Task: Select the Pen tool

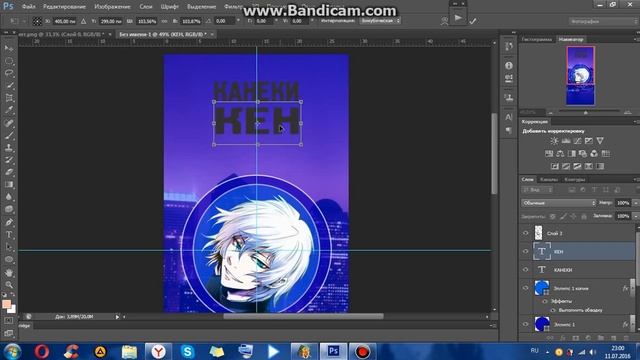Action: pos(9,222)
